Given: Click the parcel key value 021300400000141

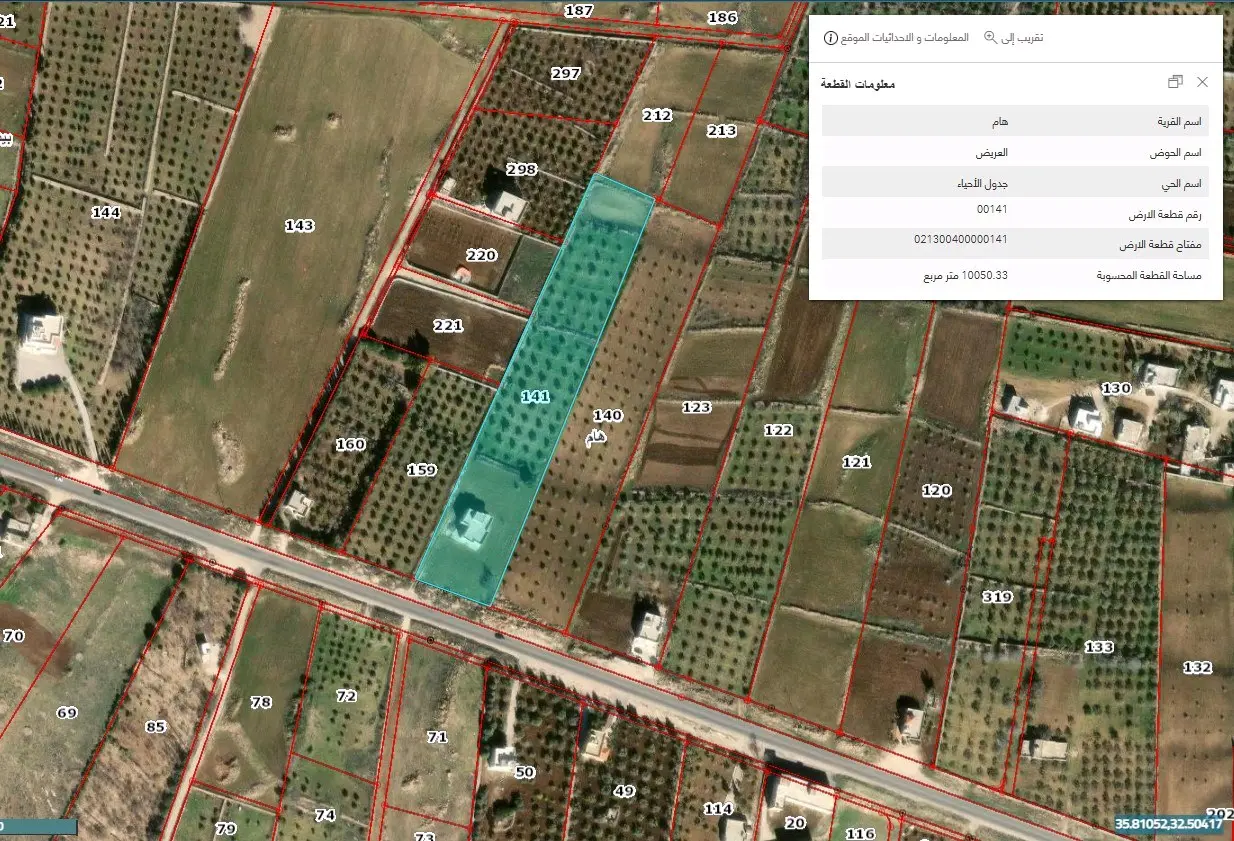Looking at the screenshot, I should (x=960, y=240).
